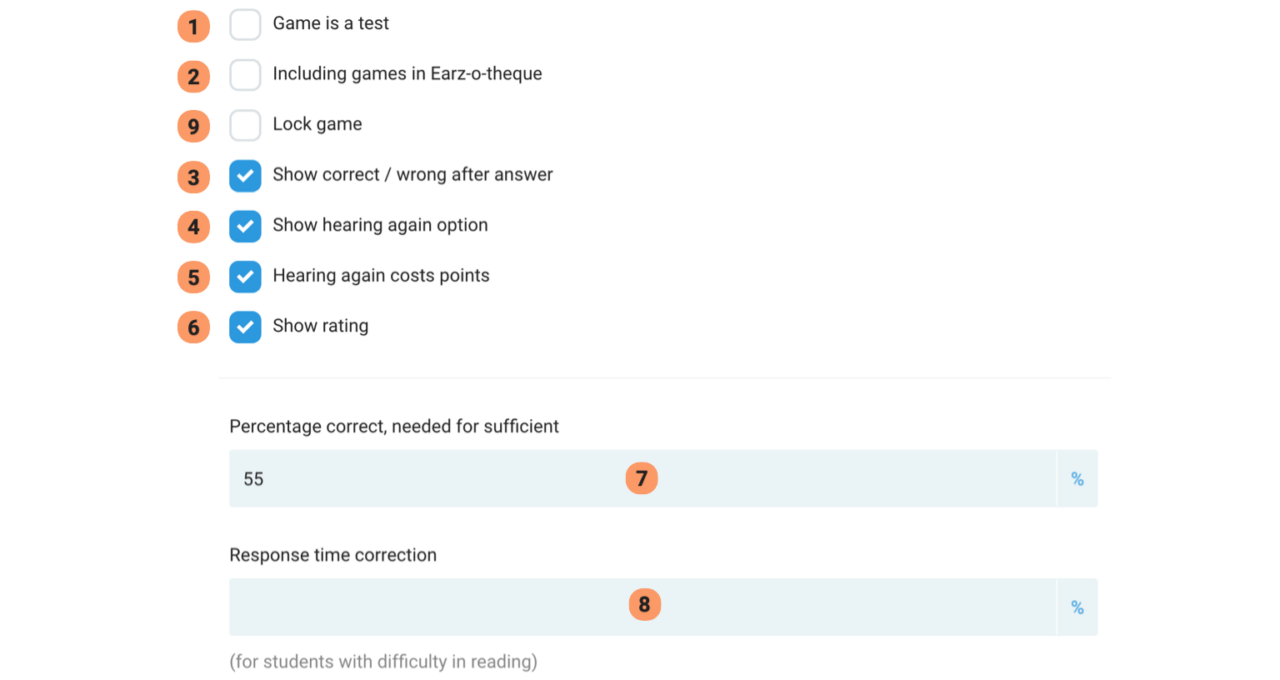Disable 'Show correct / wrong after answer'
Screen dimensions: 1280x680
(x=245, y=175)
